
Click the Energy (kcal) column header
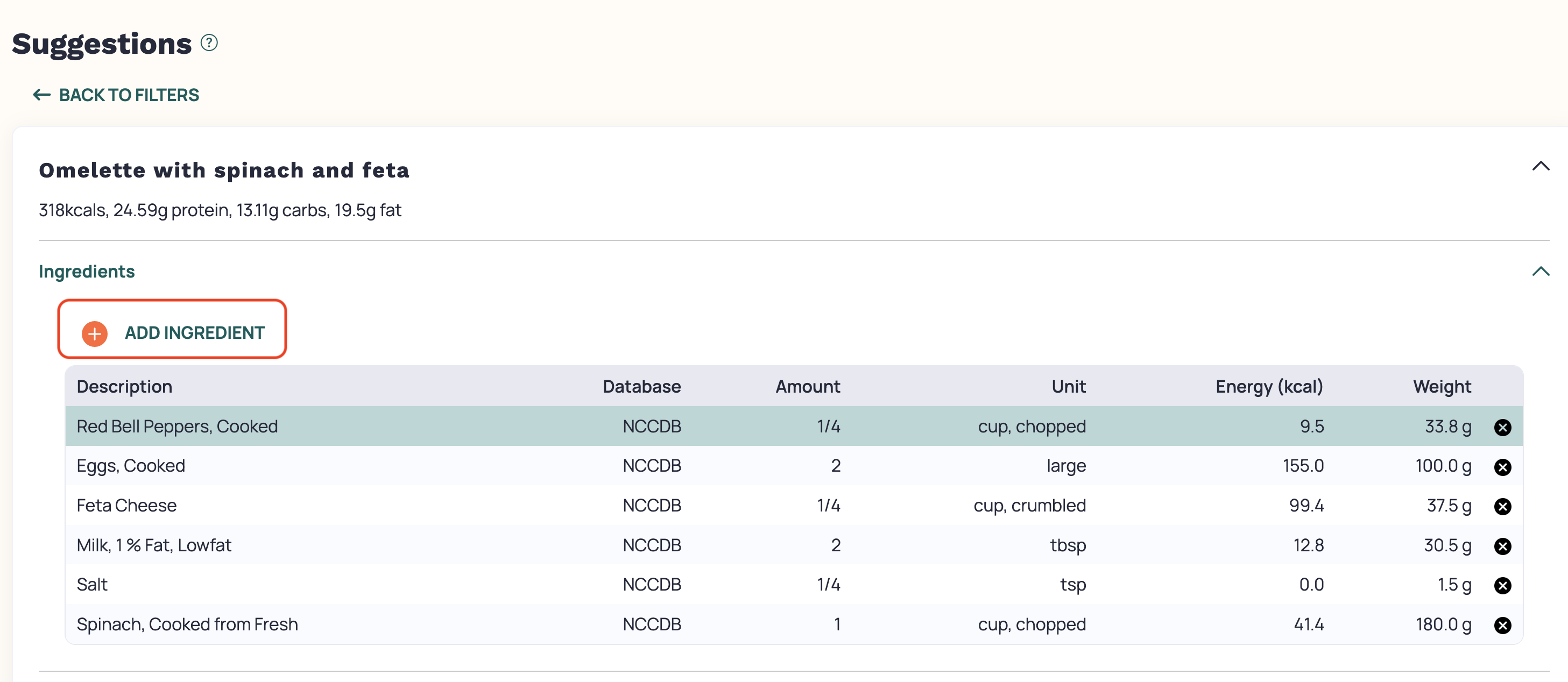(1269, 386)
